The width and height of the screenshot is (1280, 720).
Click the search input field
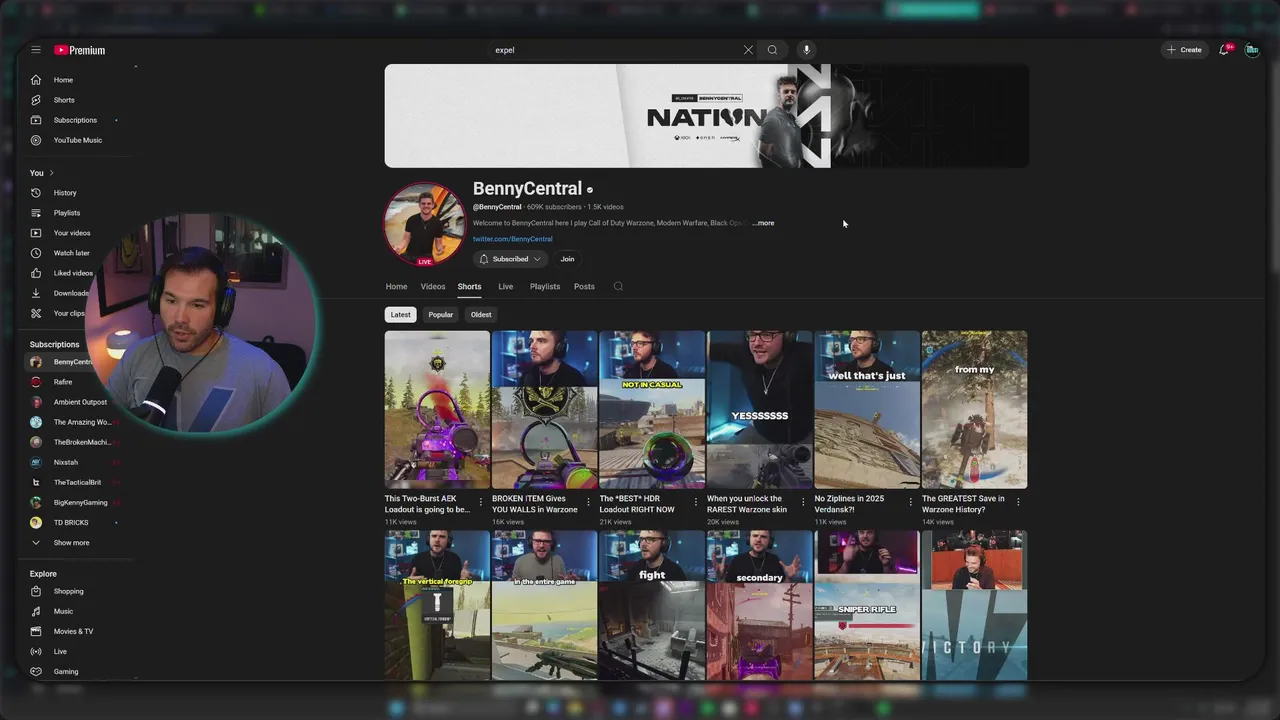point(615,50)
